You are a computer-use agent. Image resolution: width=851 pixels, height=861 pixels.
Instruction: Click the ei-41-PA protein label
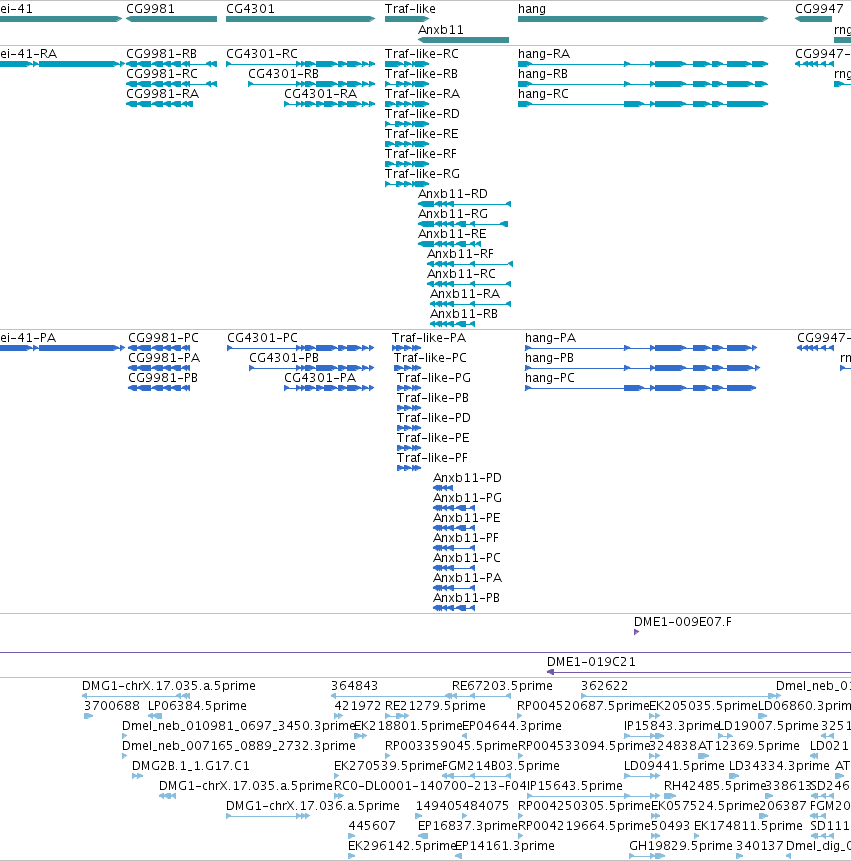point(28,338)
